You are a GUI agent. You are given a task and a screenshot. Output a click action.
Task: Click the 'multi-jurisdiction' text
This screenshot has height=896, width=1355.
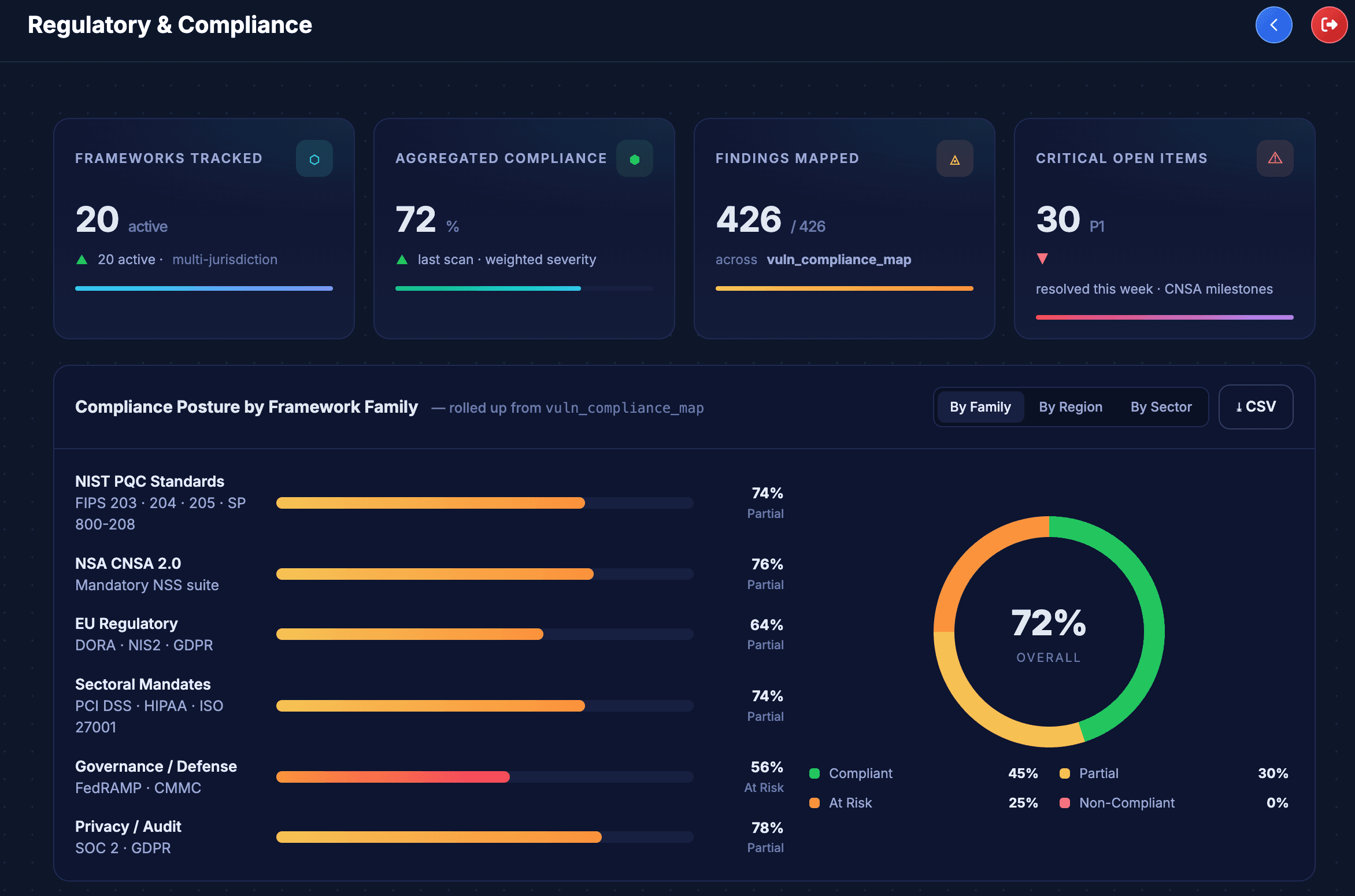click(x=225, y=260)
